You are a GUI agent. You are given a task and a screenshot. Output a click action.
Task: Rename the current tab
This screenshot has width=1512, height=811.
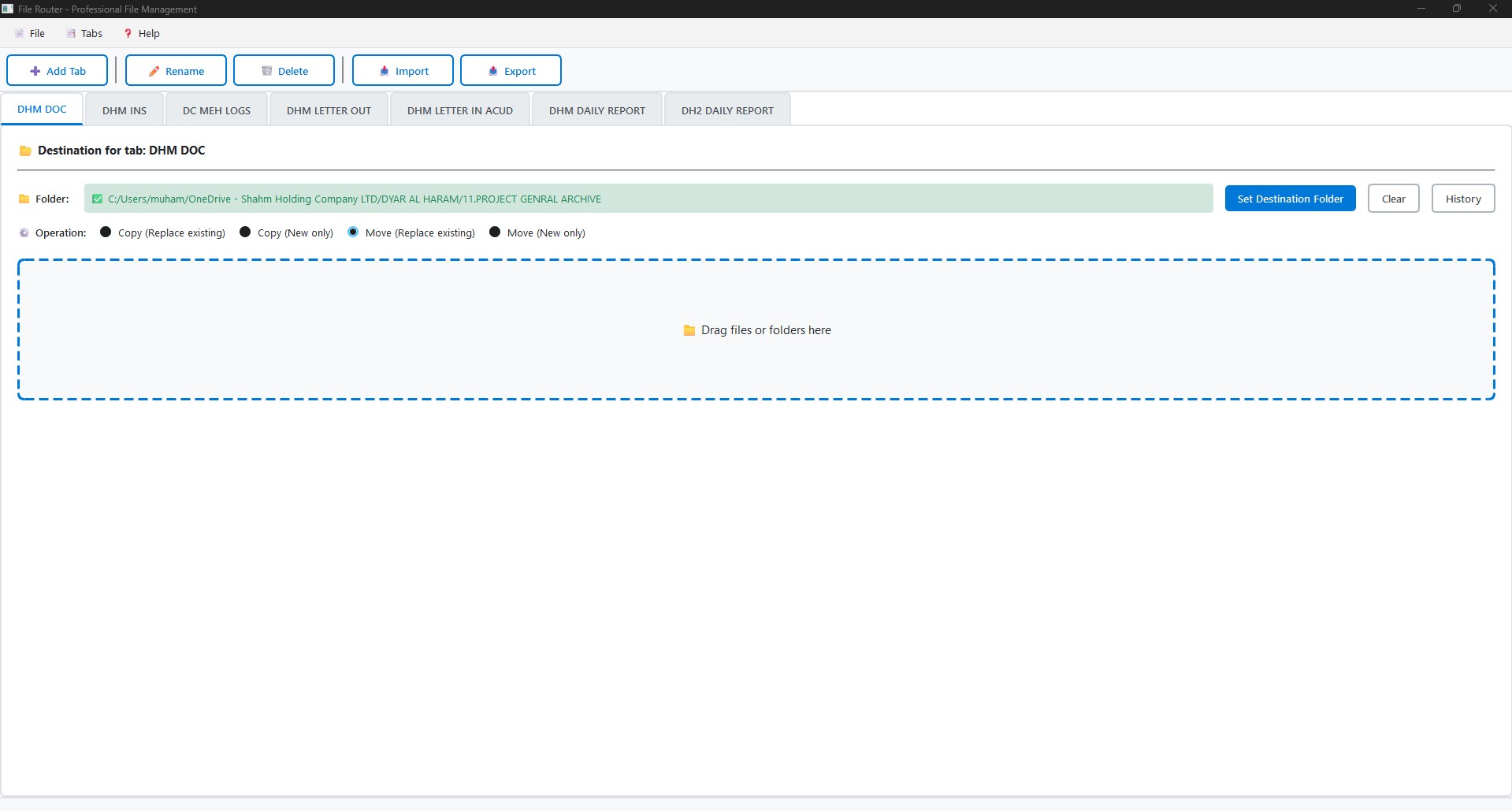tap(176, 70)
